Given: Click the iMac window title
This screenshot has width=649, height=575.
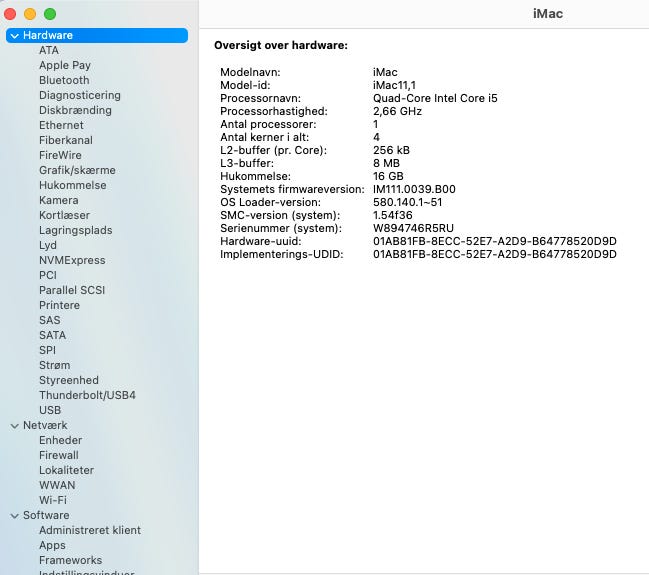Looking at the screenshot, I should [548, 14].
